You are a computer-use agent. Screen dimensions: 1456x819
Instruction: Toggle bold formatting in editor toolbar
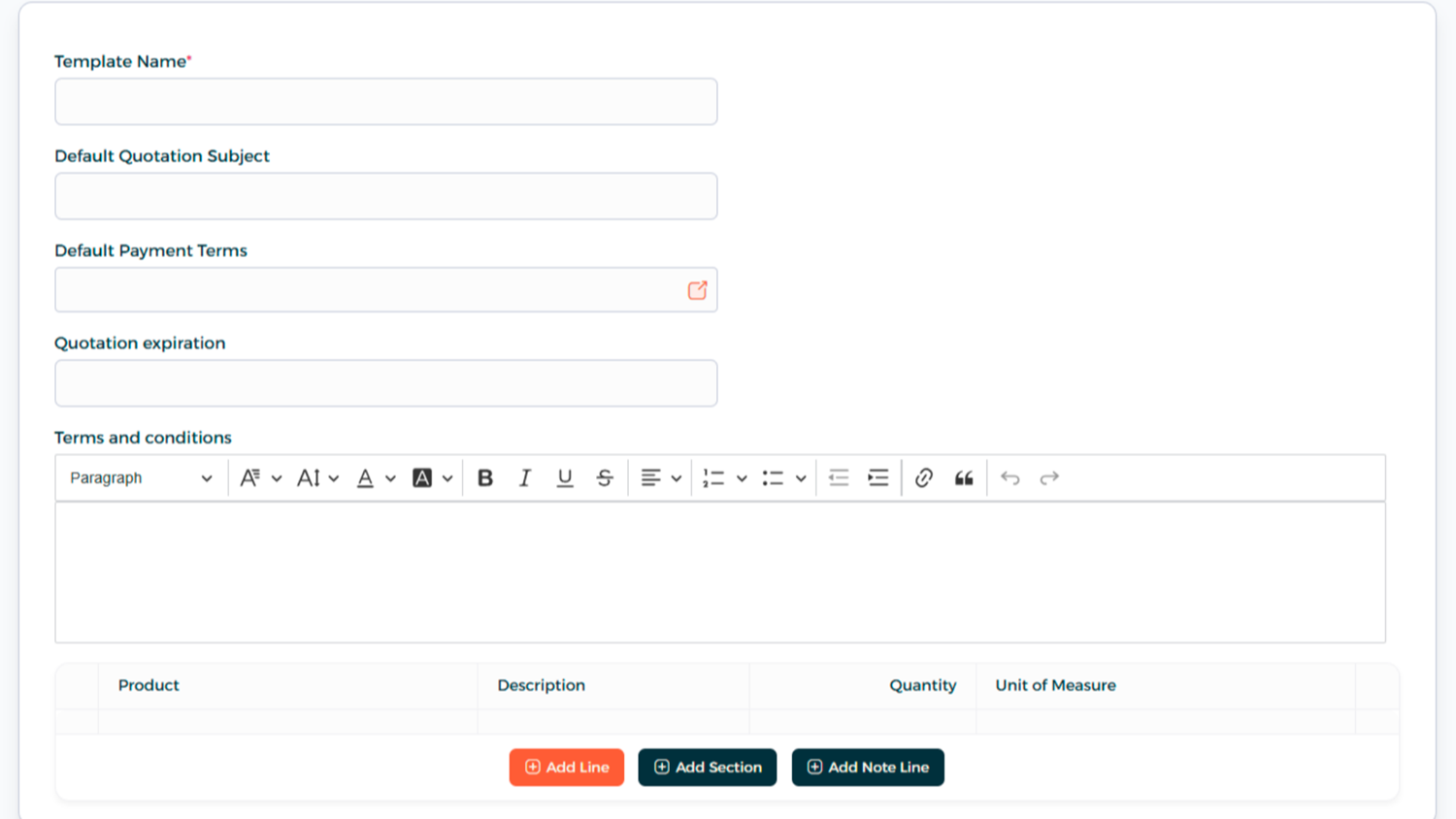(485, 478)
